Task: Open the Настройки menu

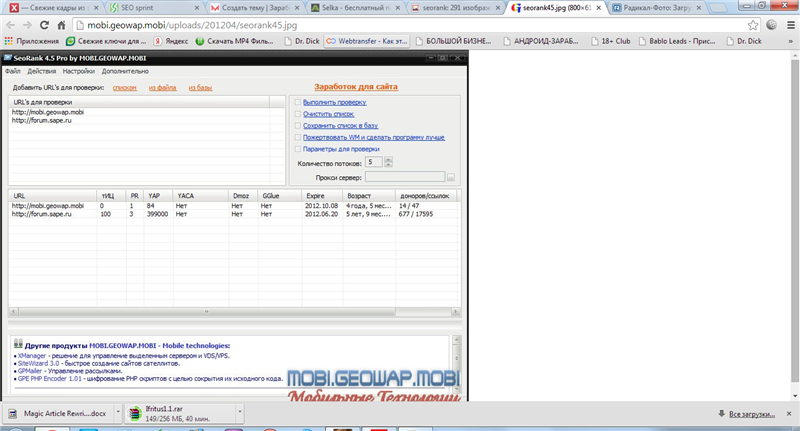Action: [78, 71]
